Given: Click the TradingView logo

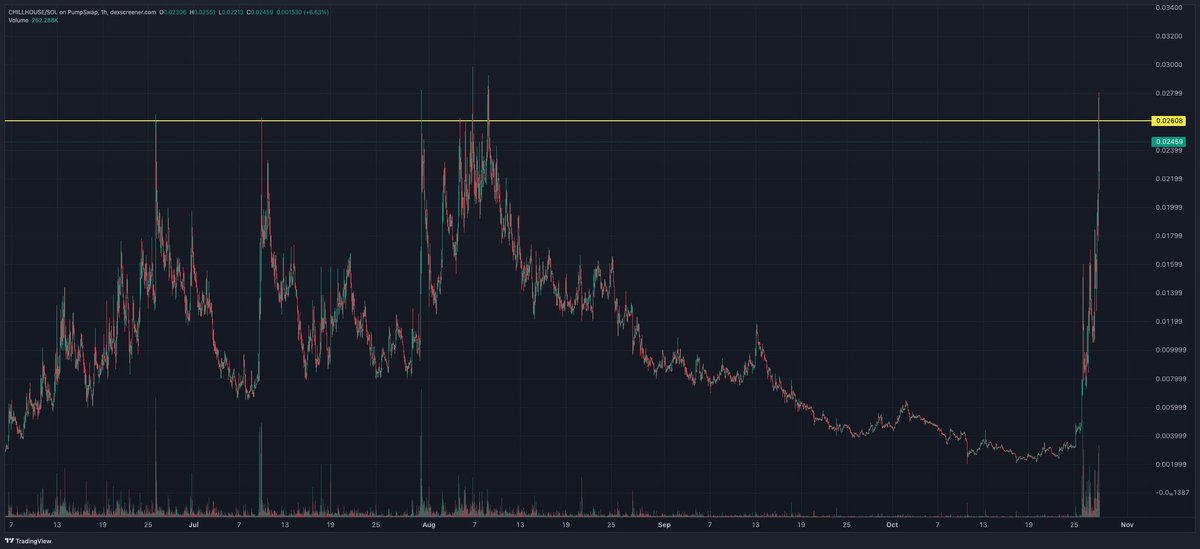Looking at the screenshot, I should tap(26, 540).
